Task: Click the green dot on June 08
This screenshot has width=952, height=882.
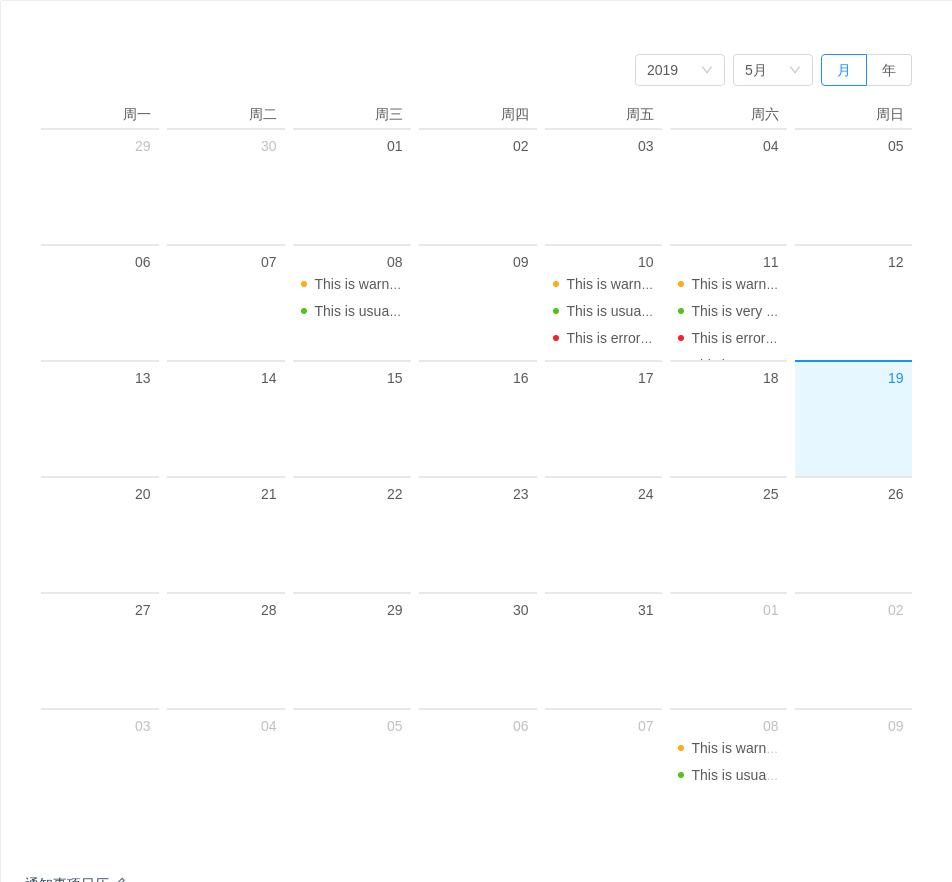Action: 681,775
